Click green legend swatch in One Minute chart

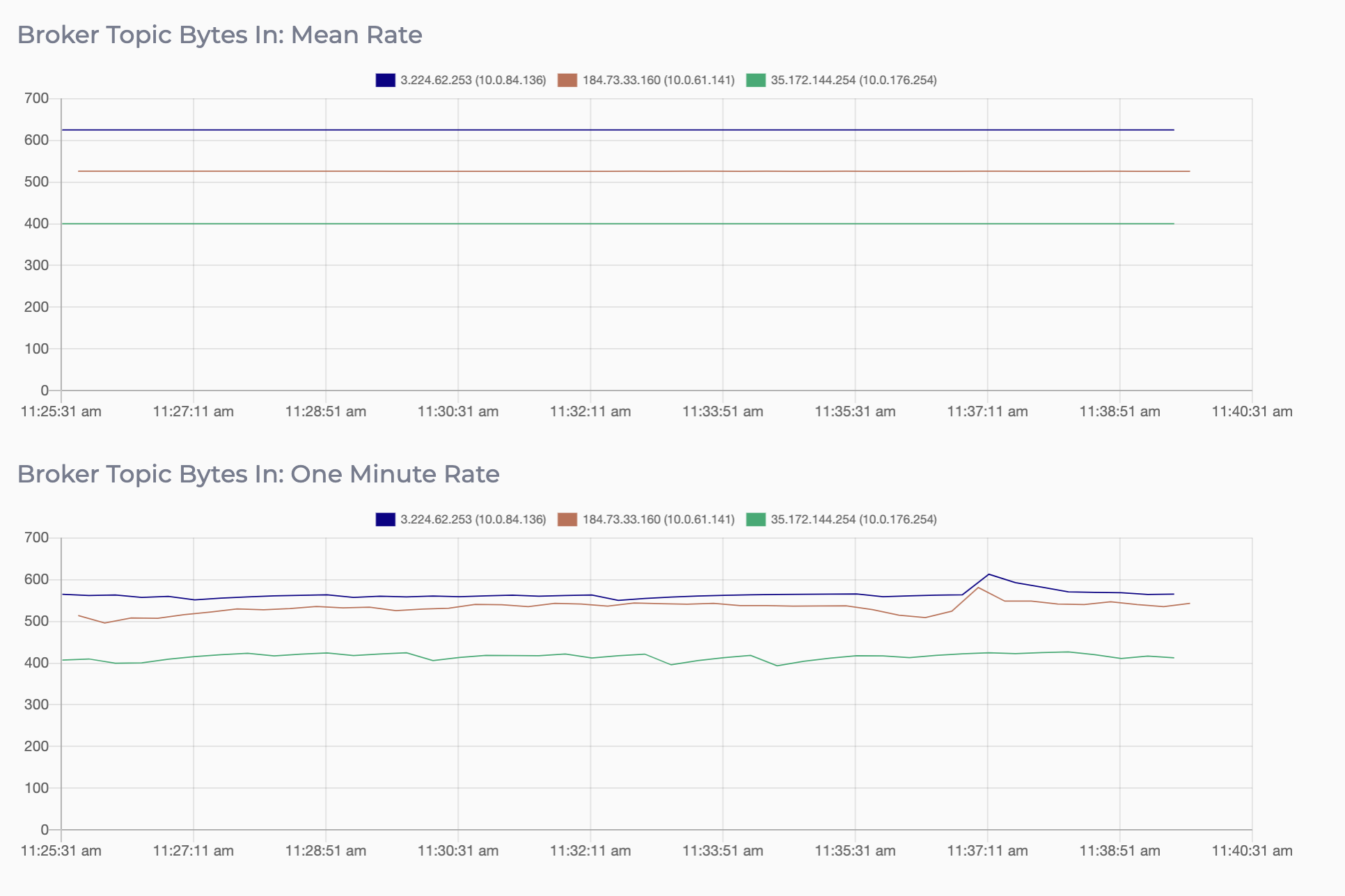755,519
